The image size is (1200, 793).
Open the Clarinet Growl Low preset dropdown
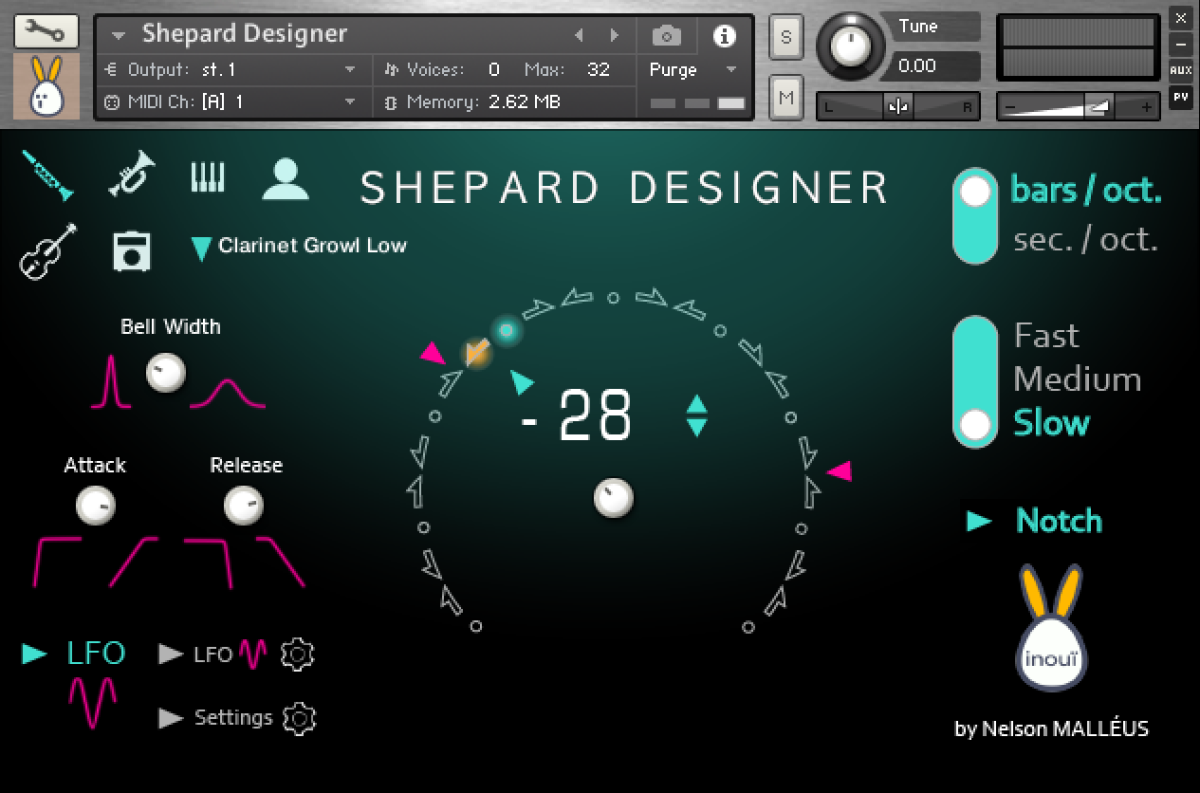coord(302,246)
